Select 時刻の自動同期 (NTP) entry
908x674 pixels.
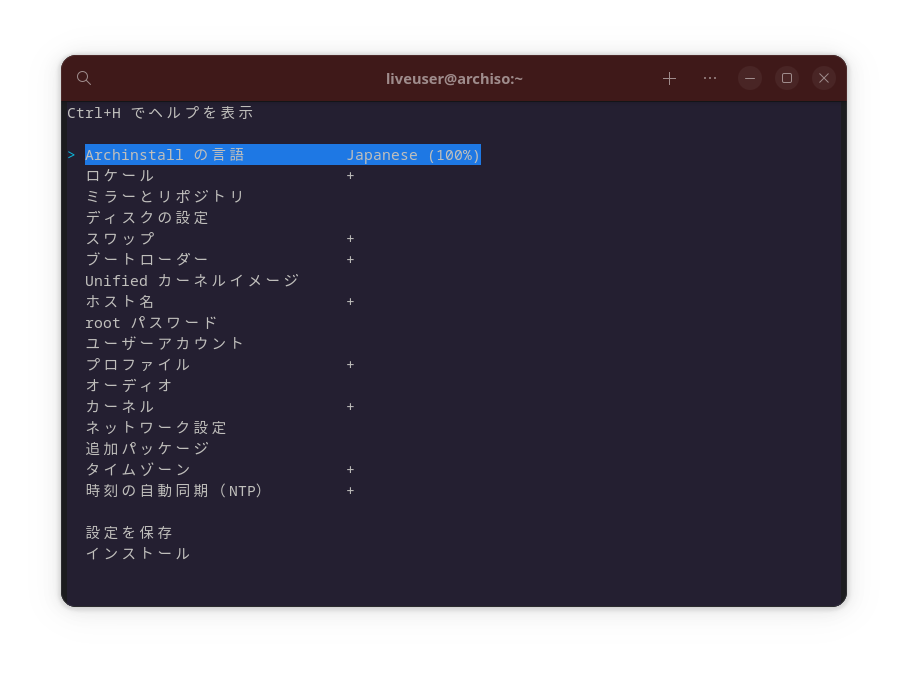pos(174,490)
